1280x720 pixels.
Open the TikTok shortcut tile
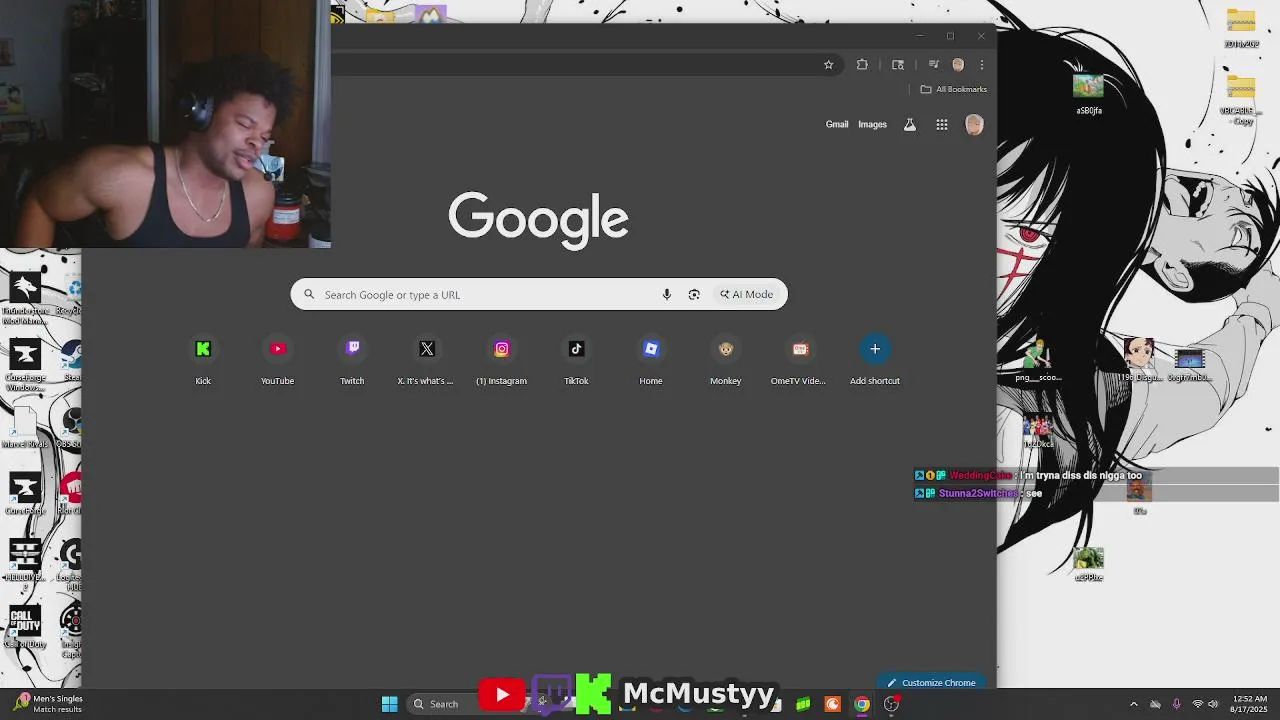(x=576, y=360)
